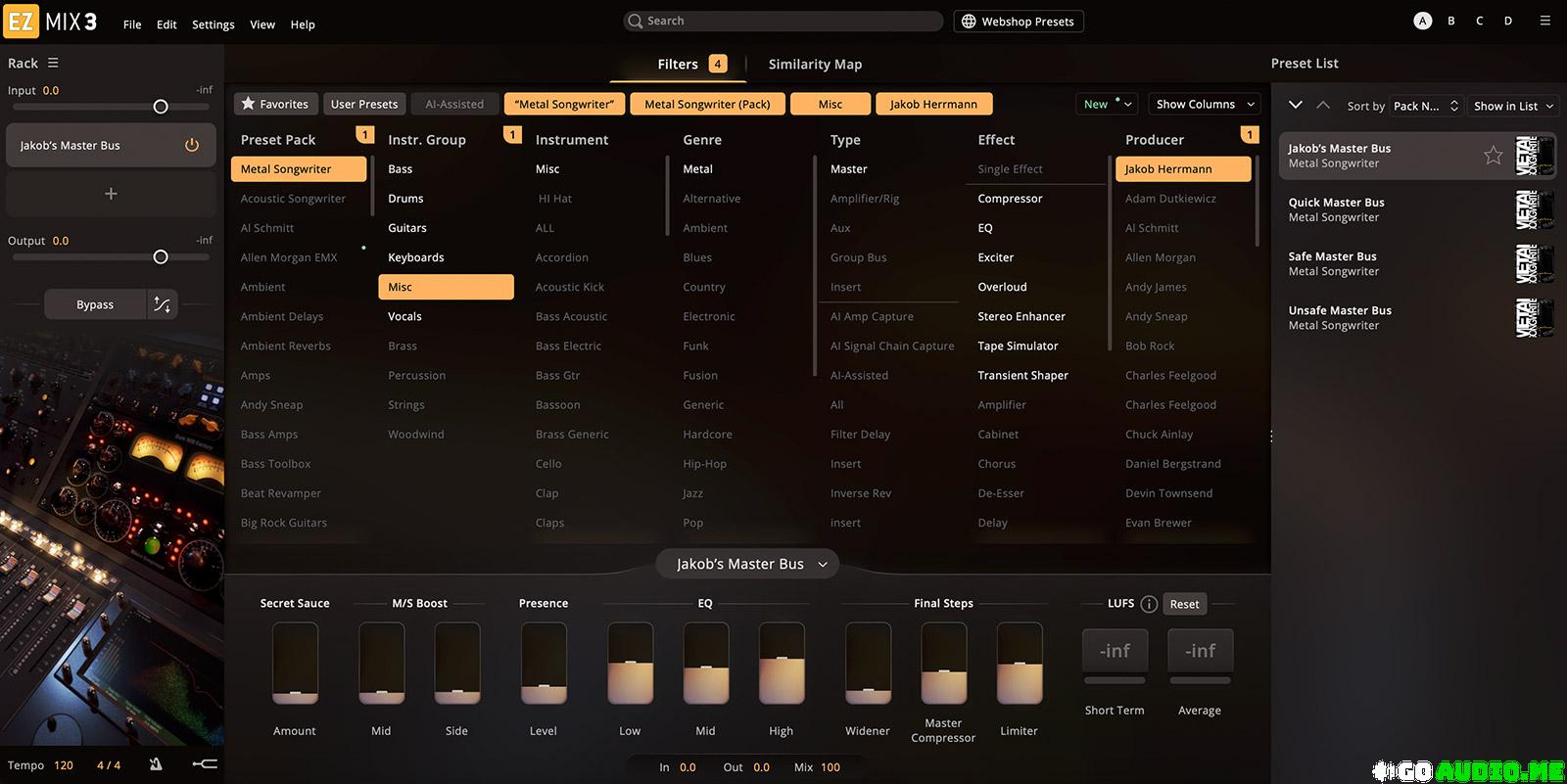1567x784 pixels.
Task: Click the plus icon to add rack slot
Action: click(111, 194)
